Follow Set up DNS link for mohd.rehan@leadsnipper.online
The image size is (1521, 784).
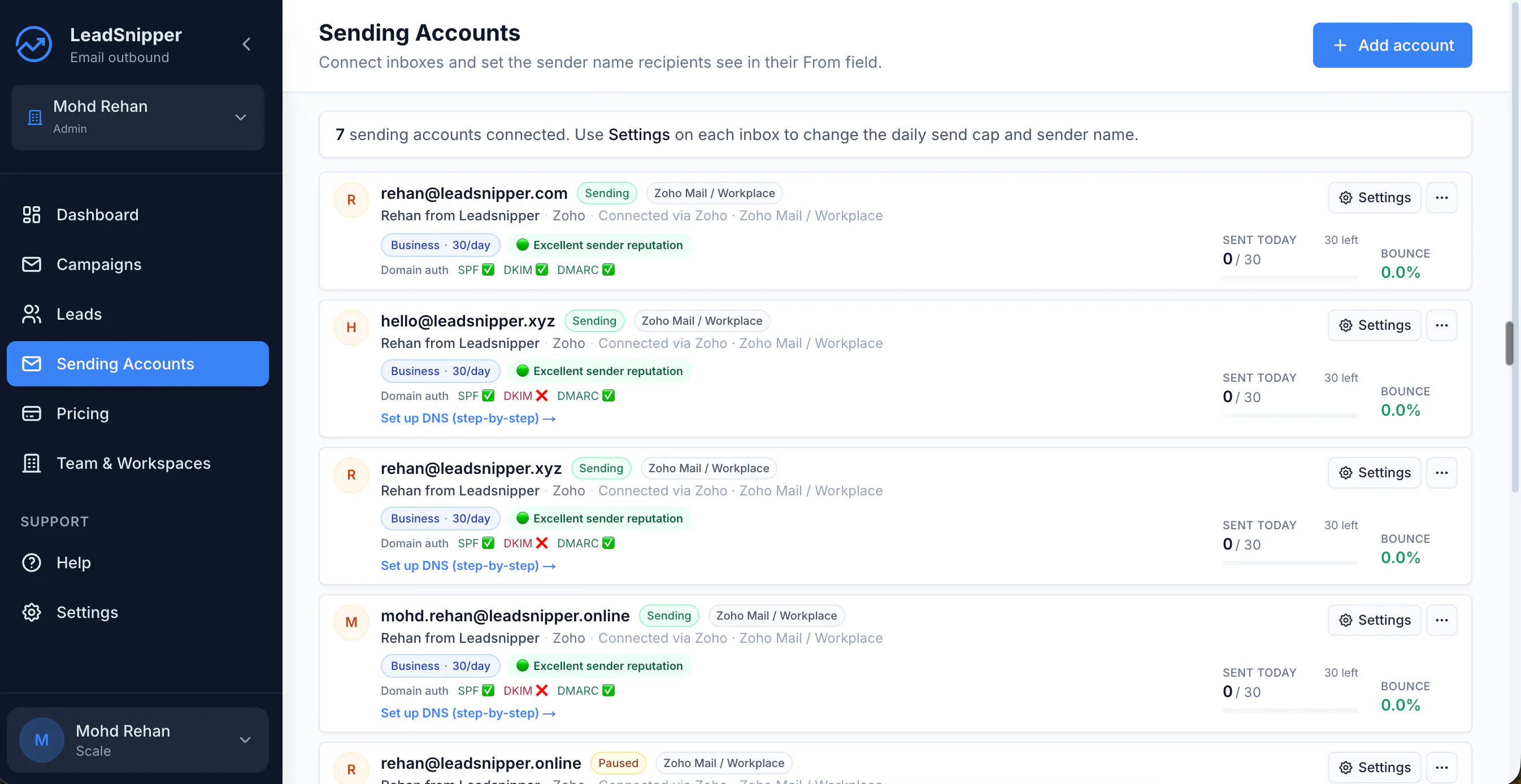tap(468, 713)
